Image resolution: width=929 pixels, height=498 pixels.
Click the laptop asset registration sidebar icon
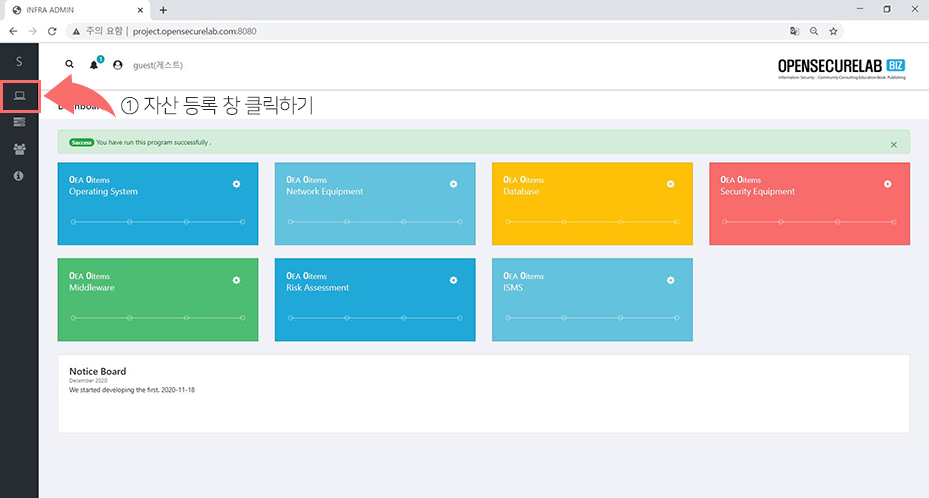(19, 96)
